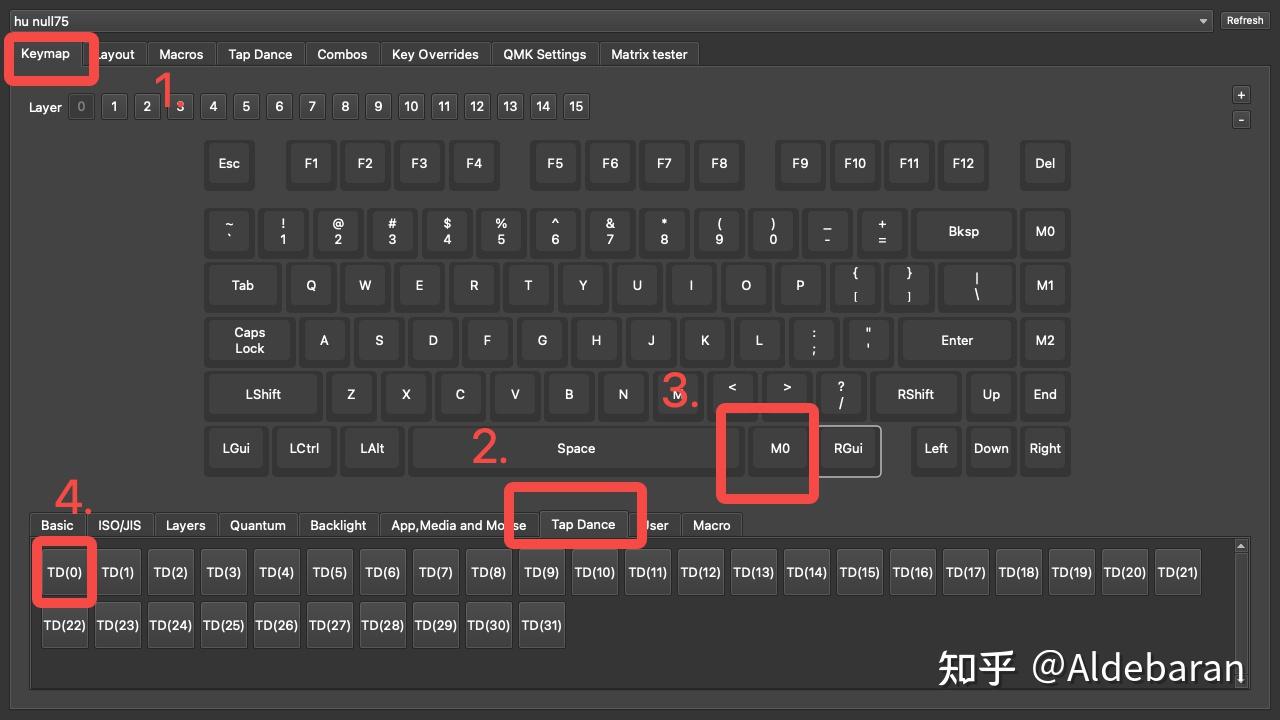This screenshot has height=720, width=1280.
Task: Click the keycode panel vertical scrollbar
Action: (x=1241, y=613)
